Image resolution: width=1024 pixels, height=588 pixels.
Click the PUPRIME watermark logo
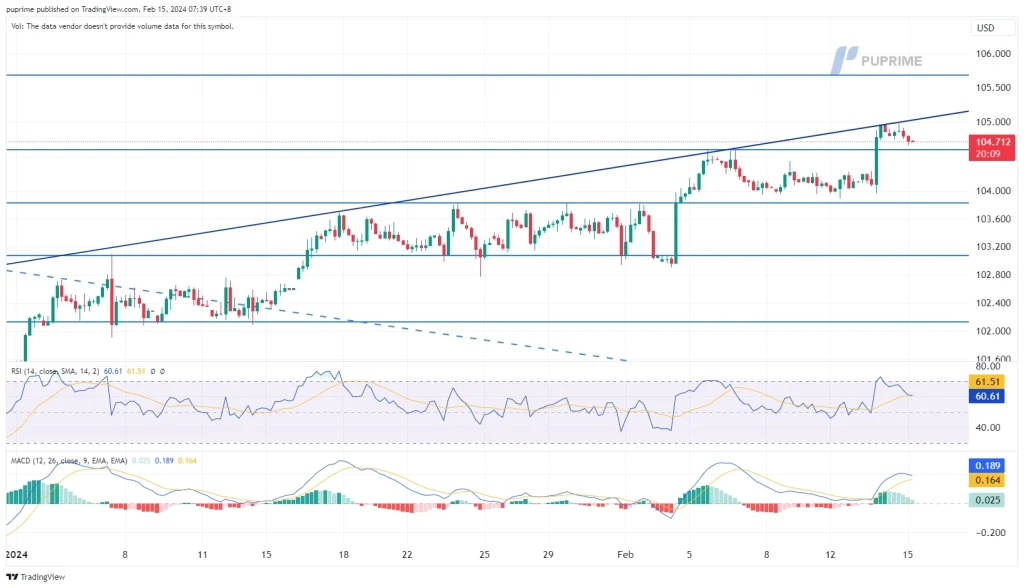[889, 59]
